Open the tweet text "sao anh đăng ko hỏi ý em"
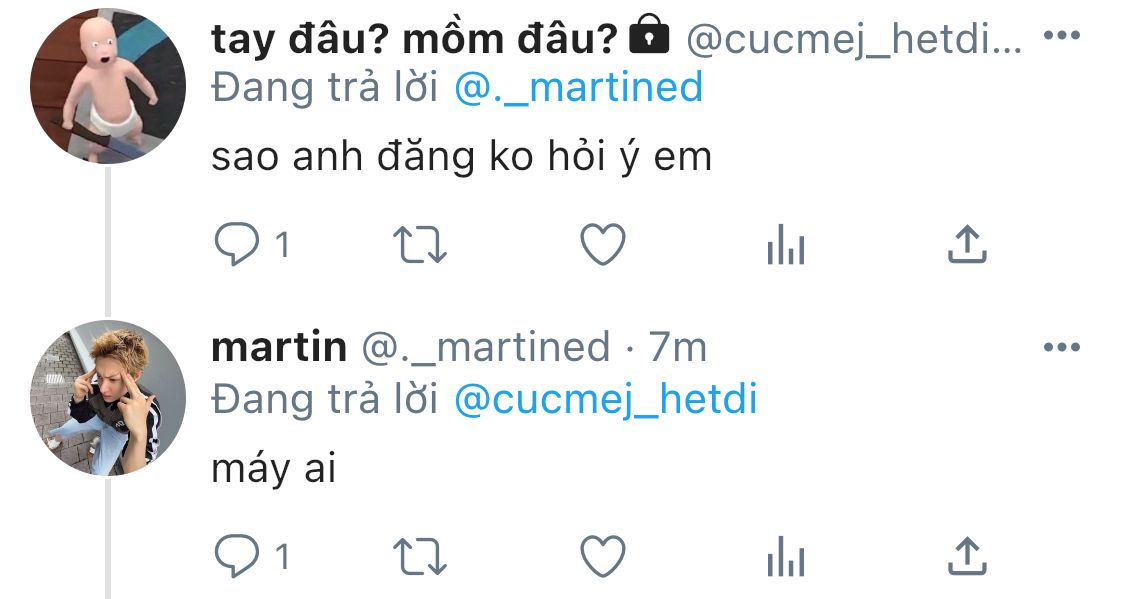The width and height of the screenshot is (1125, 599). [x=461, y=157]
